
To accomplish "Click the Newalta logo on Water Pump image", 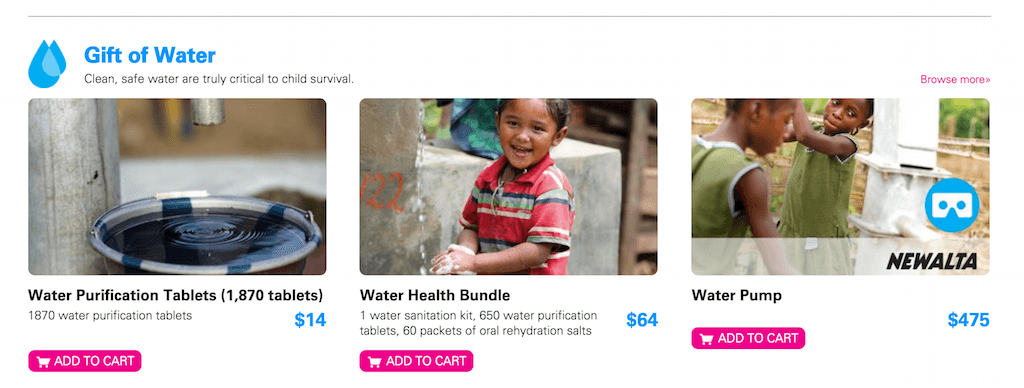I will click(x=932, y=262).
